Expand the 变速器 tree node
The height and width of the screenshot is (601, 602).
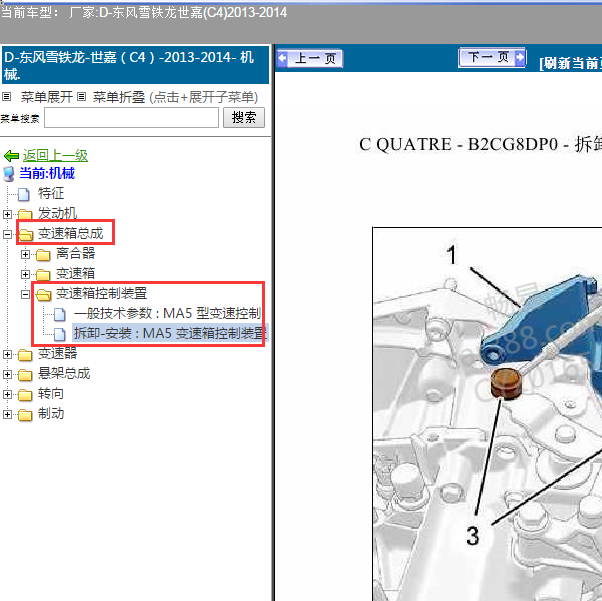[x=7, y=354]
